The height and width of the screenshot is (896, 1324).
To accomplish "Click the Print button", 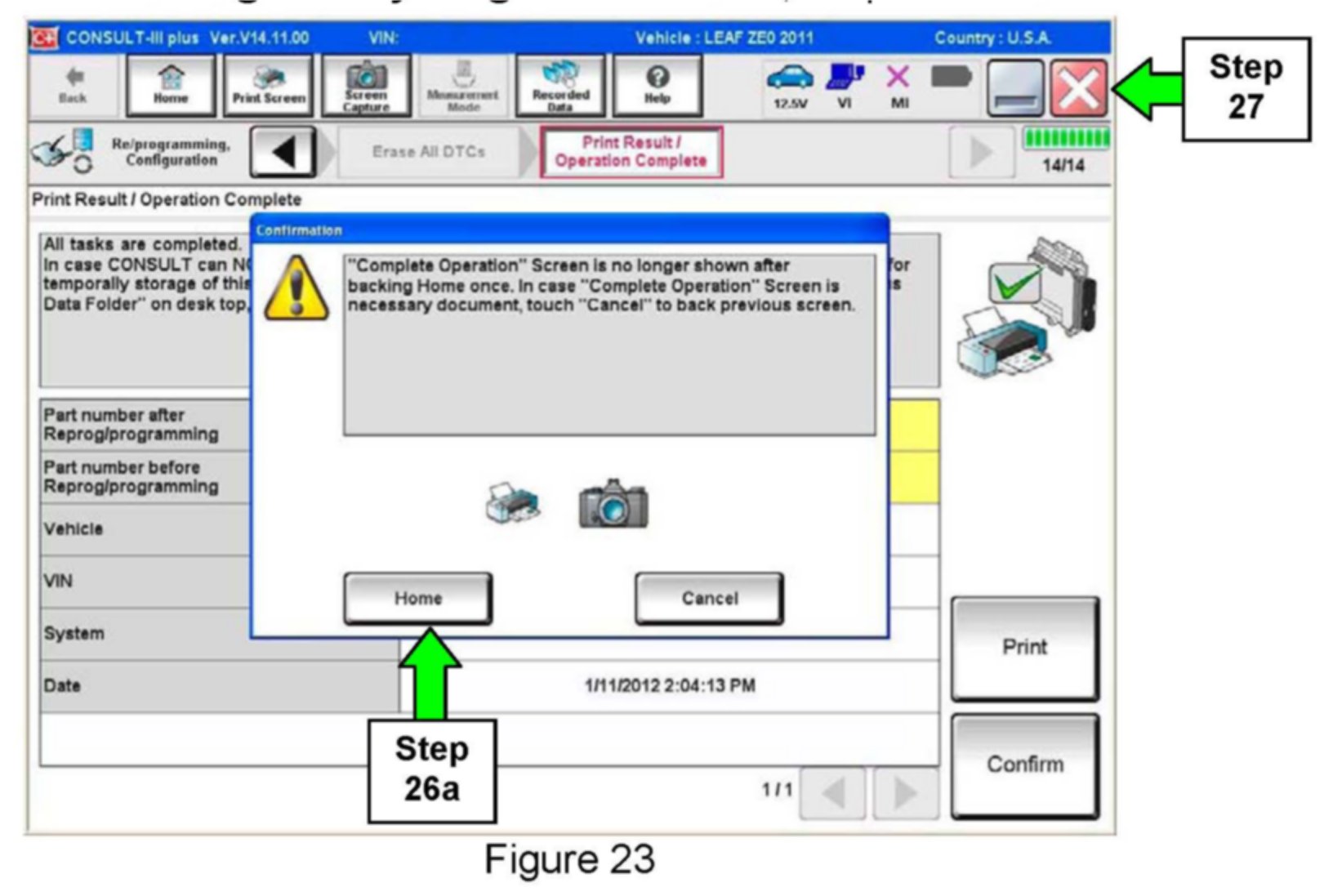I will click(1024, 648).
